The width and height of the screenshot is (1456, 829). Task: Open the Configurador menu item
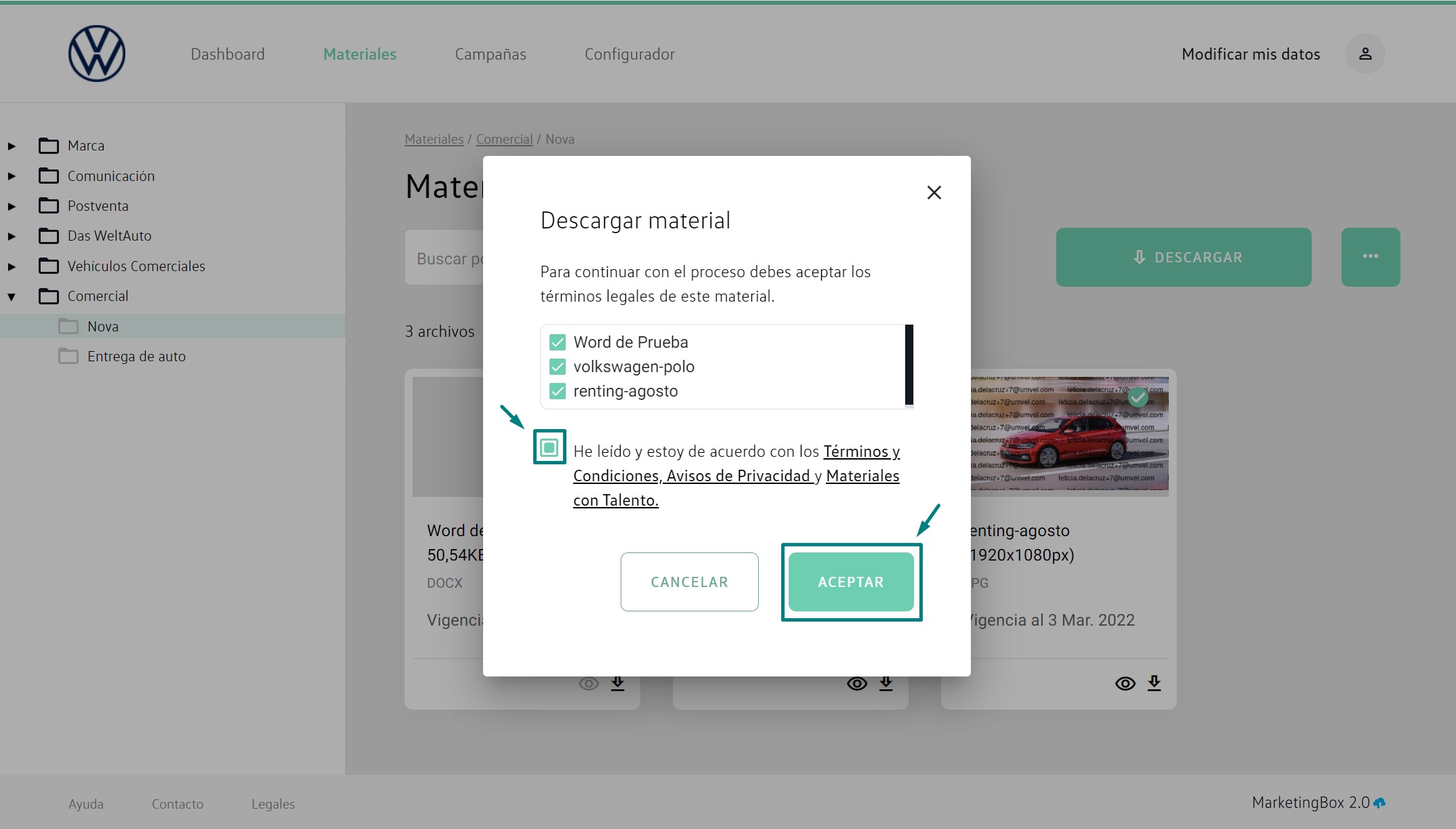click(629, 54)
